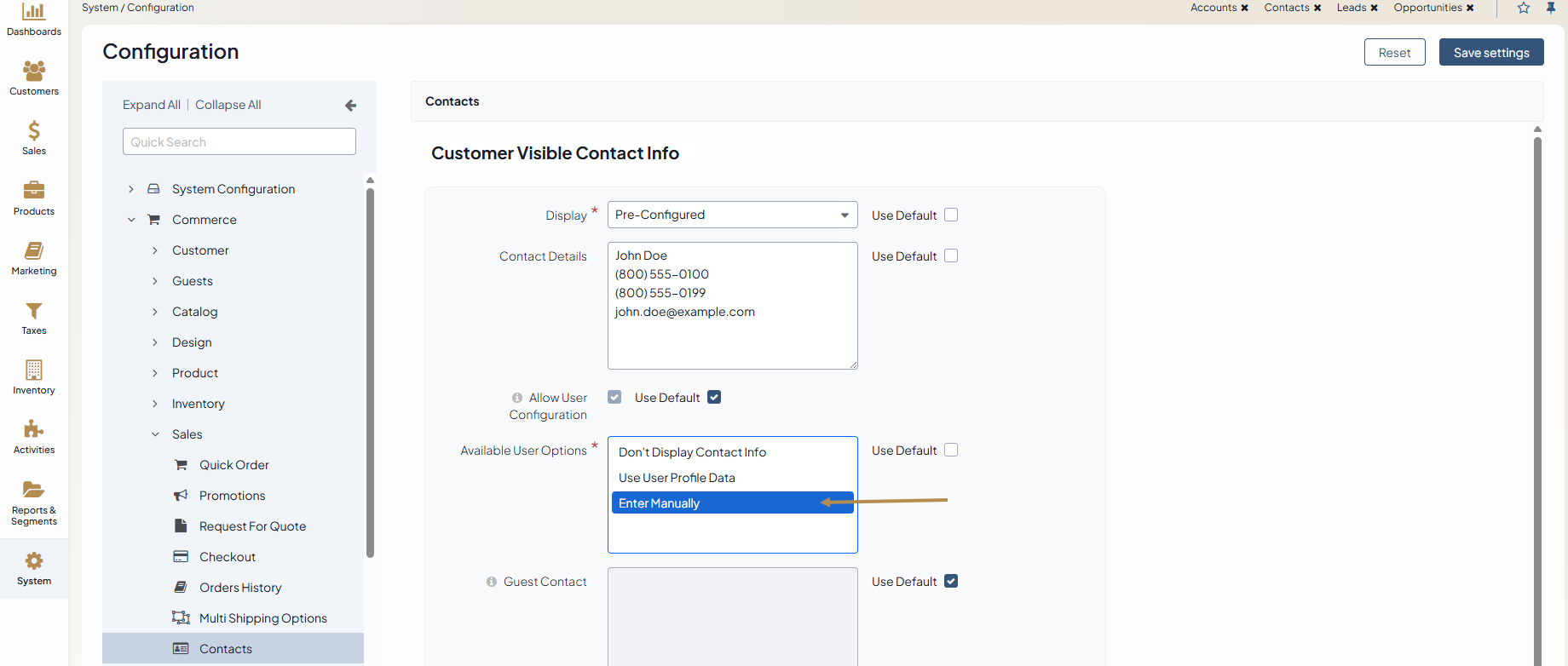Uncheck Use Default for Allow User Configuration
The width and height of the screenshot is (1568, 666).
click(714, 398)
